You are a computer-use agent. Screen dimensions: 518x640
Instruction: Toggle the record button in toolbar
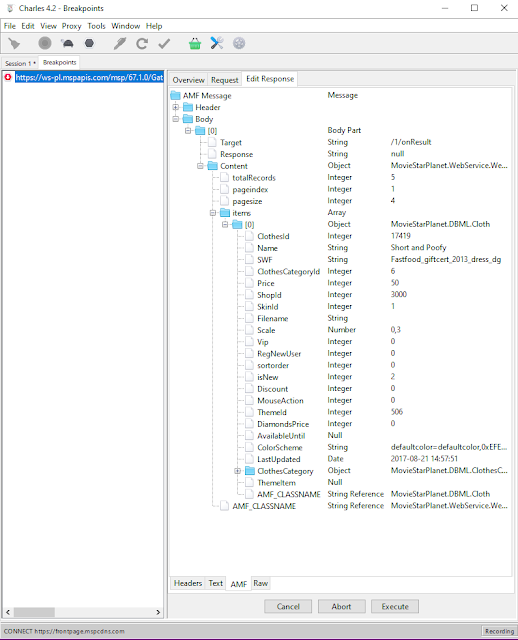[x=45, y=43]
